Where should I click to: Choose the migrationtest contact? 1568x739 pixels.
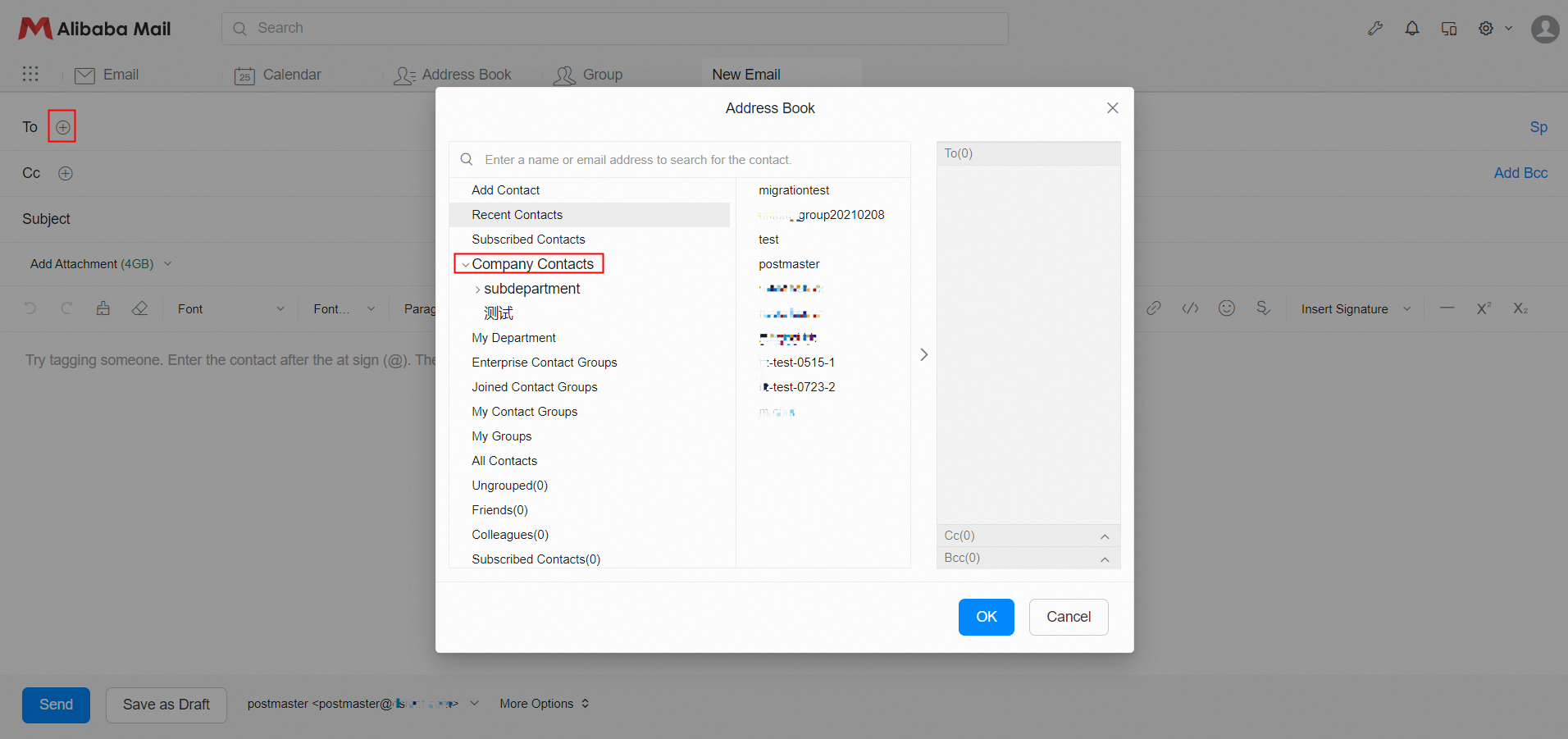tap(794, 190)
